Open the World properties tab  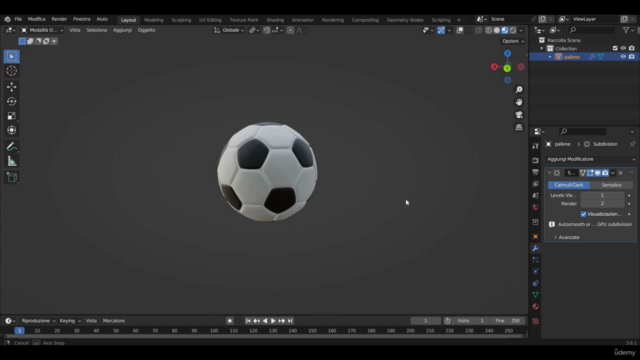pos(536,207)
